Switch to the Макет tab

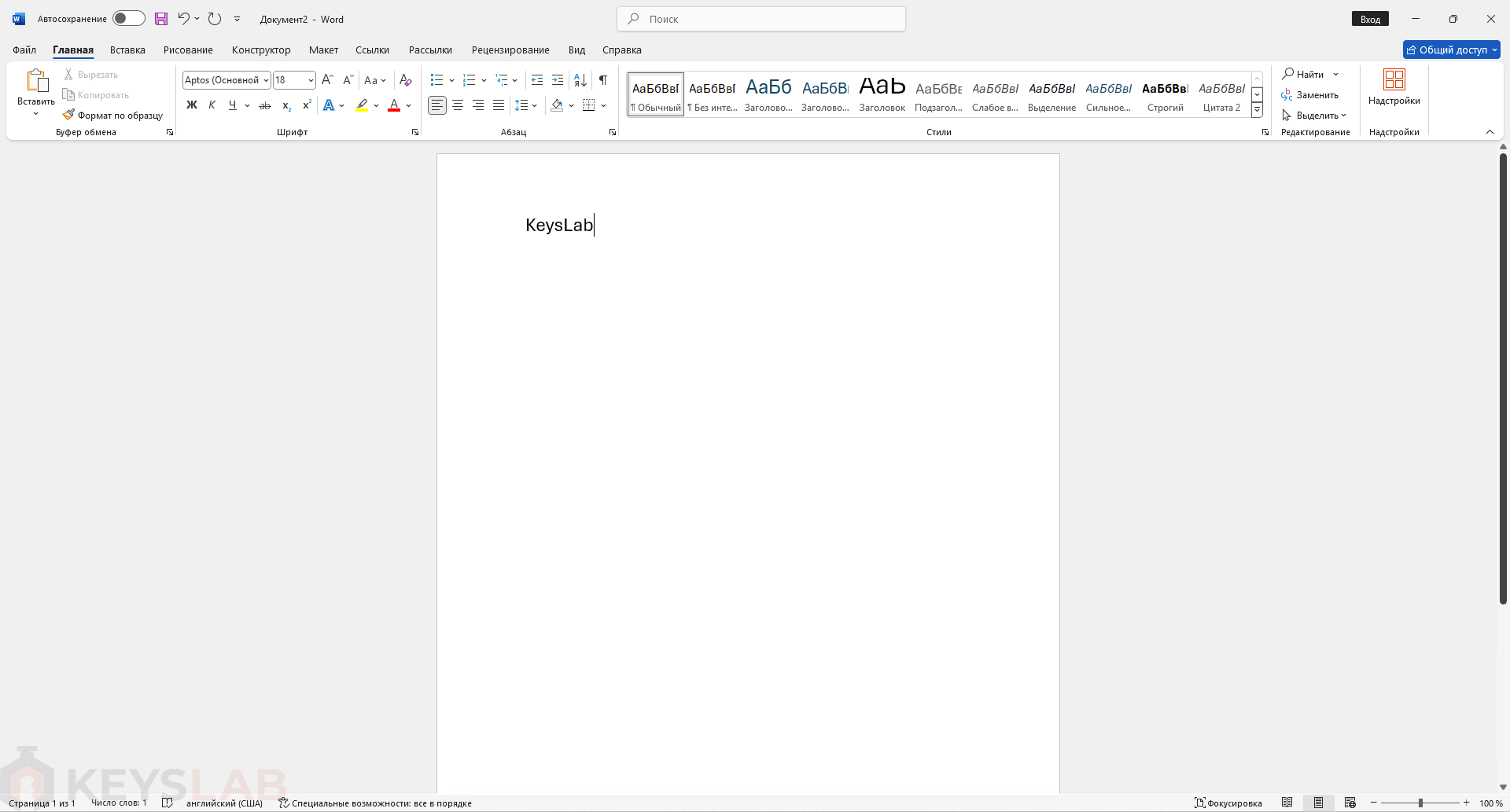(x=323, y=50)
